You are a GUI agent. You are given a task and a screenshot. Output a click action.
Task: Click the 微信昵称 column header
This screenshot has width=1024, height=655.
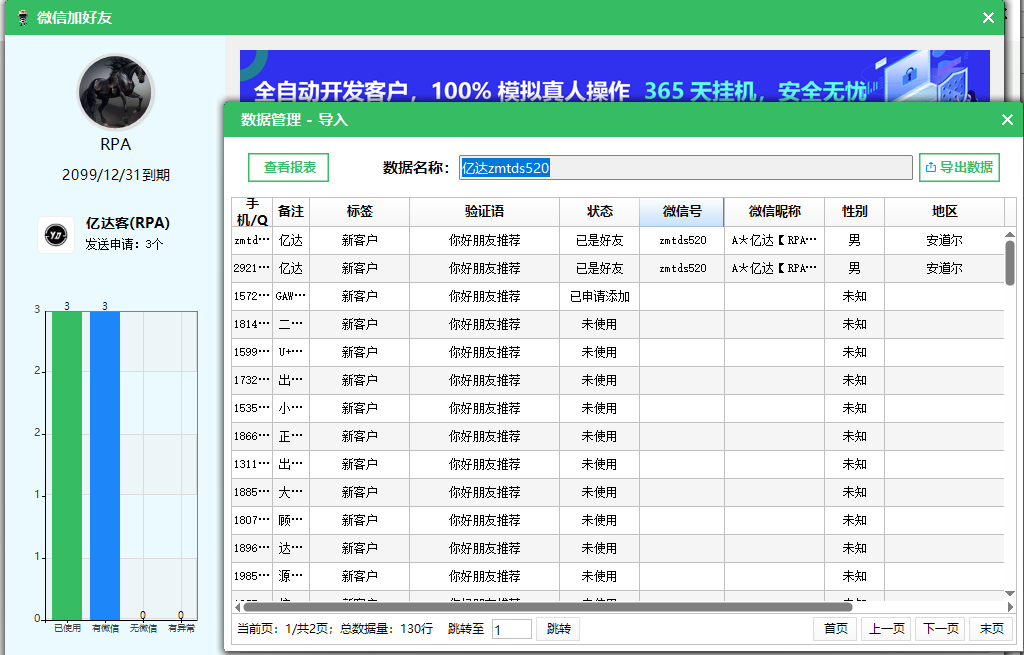point(775,212)
